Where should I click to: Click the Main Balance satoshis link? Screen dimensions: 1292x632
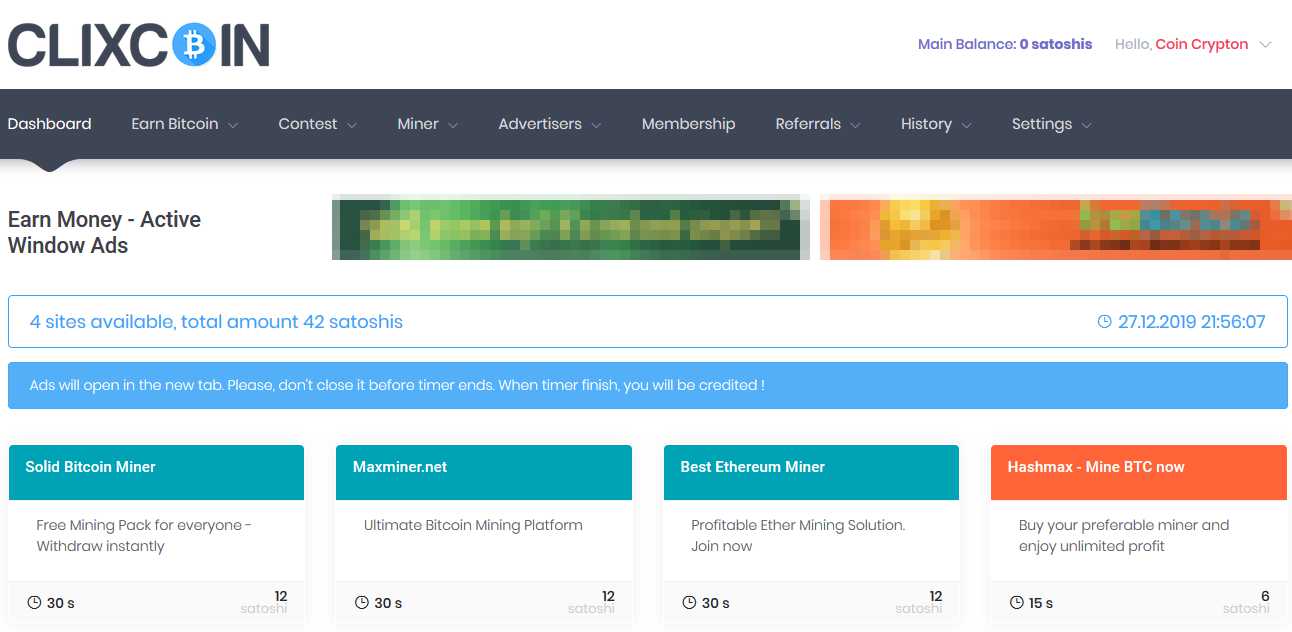1004,44
